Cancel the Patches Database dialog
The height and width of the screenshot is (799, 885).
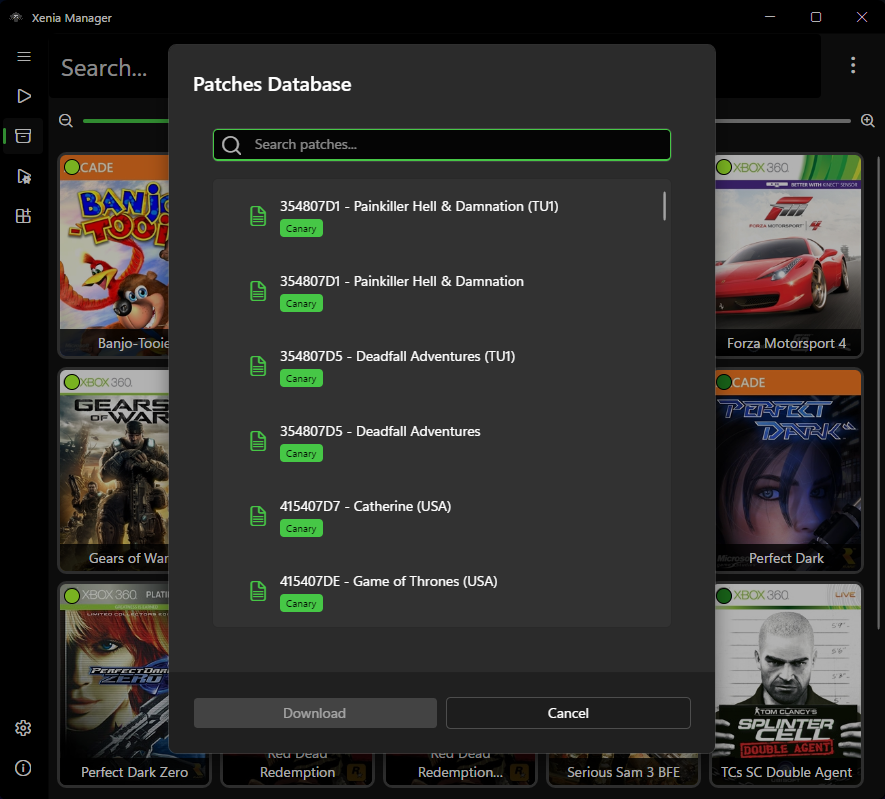tap(567, 713)
